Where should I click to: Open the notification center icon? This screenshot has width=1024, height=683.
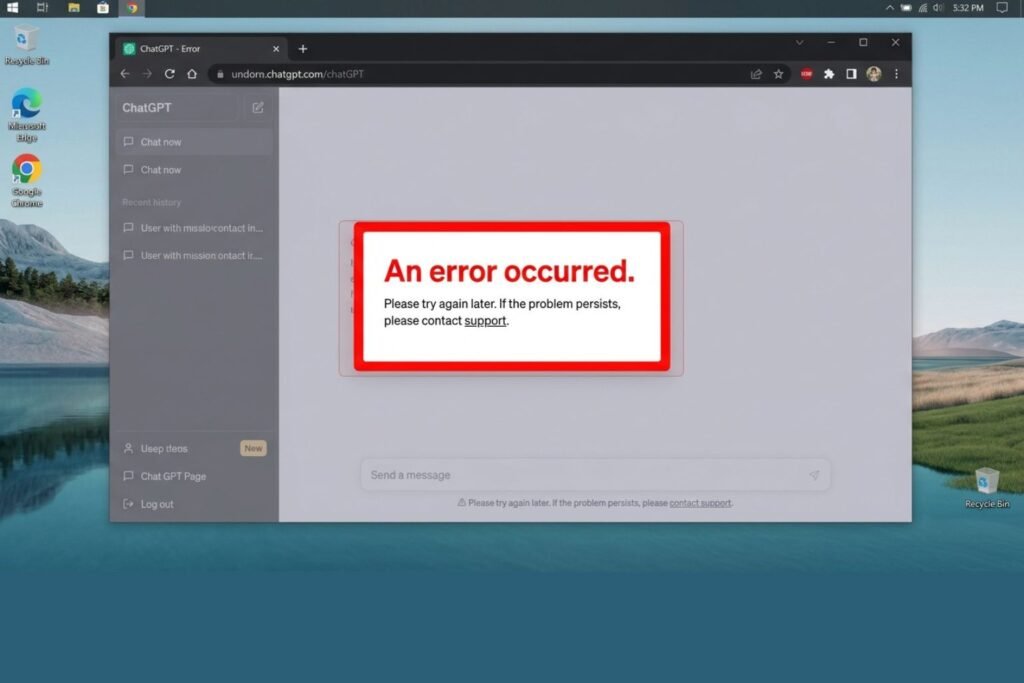(x=1002, y=8)
